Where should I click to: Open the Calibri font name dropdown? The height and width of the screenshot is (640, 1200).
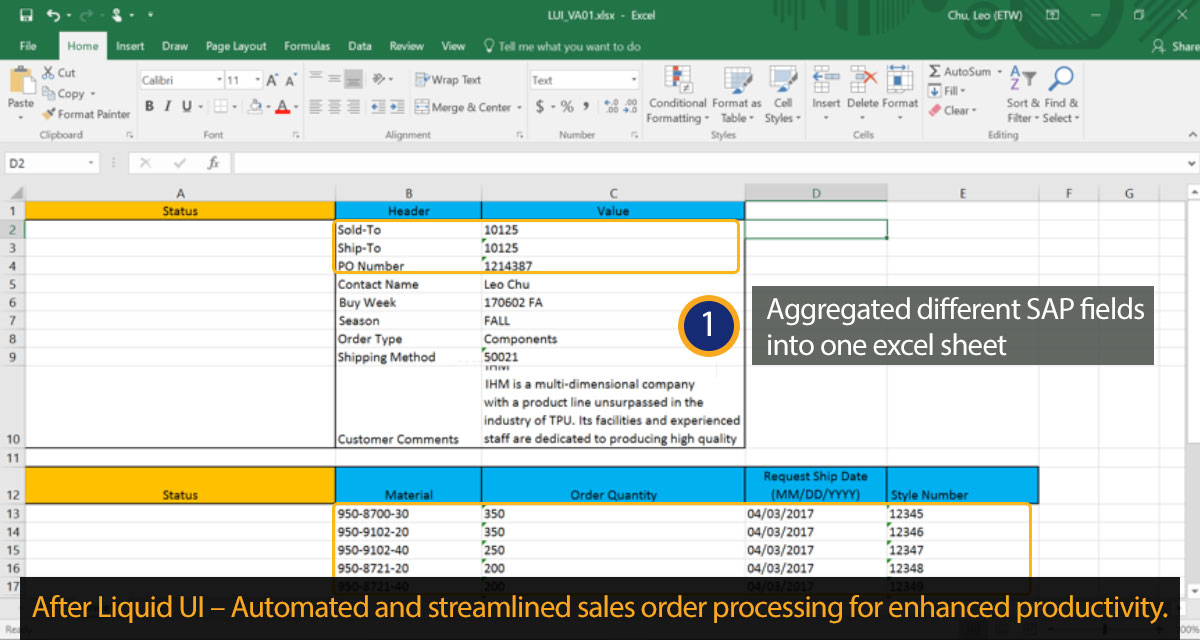[x=219, y=80]
